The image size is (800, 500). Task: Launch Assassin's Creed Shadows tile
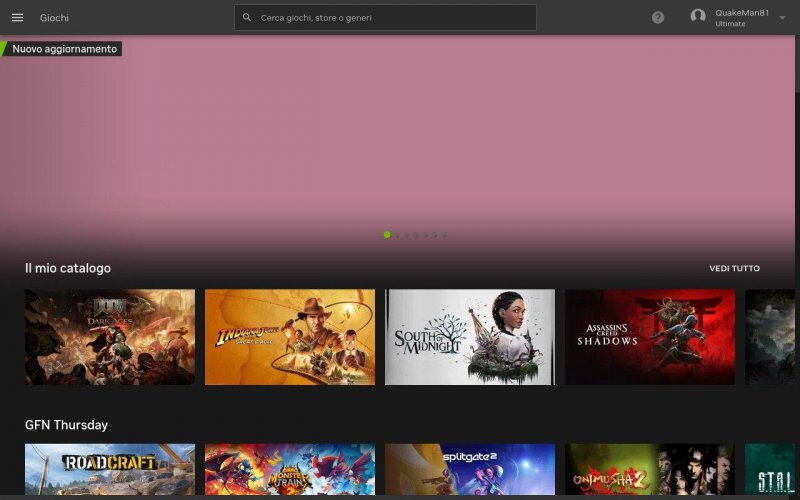[x=650, y=337]
